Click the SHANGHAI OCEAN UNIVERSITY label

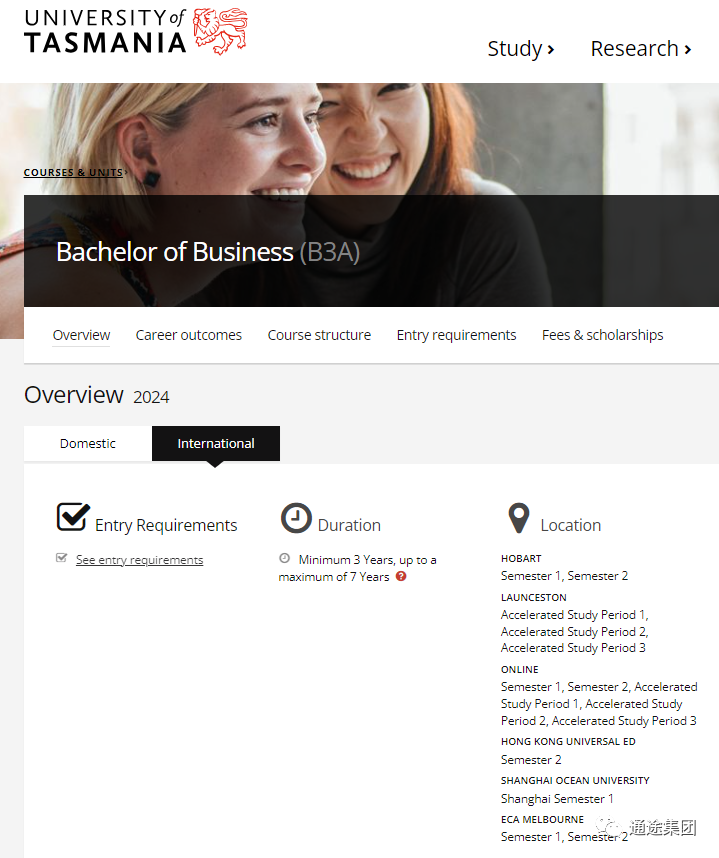coord(575,780)
